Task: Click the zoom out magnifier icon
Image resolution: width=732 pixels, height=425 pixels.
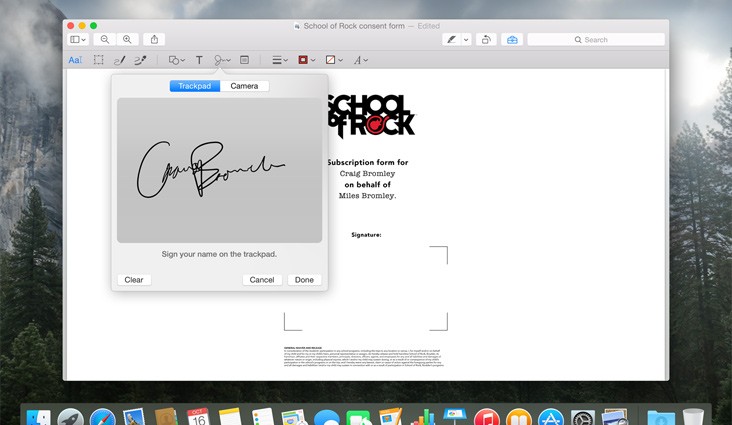Action: tap(105, 39)
